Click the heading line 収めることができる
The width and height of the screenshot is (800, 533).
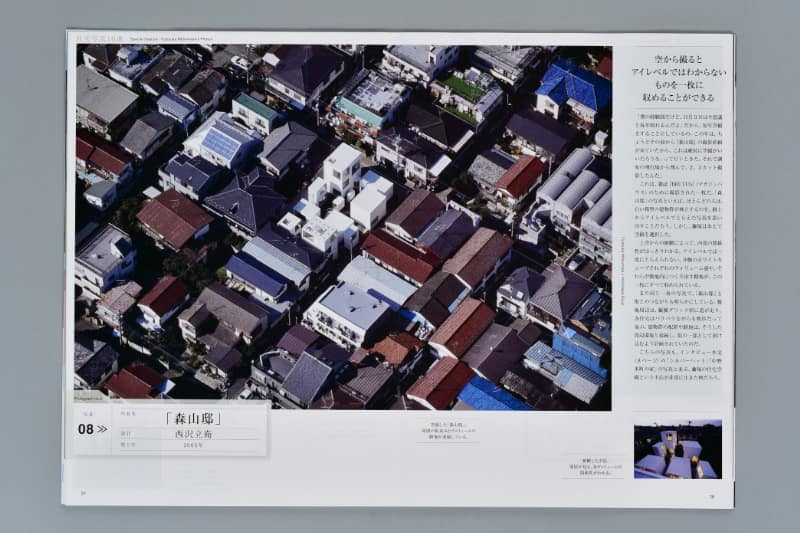(678, 97)
